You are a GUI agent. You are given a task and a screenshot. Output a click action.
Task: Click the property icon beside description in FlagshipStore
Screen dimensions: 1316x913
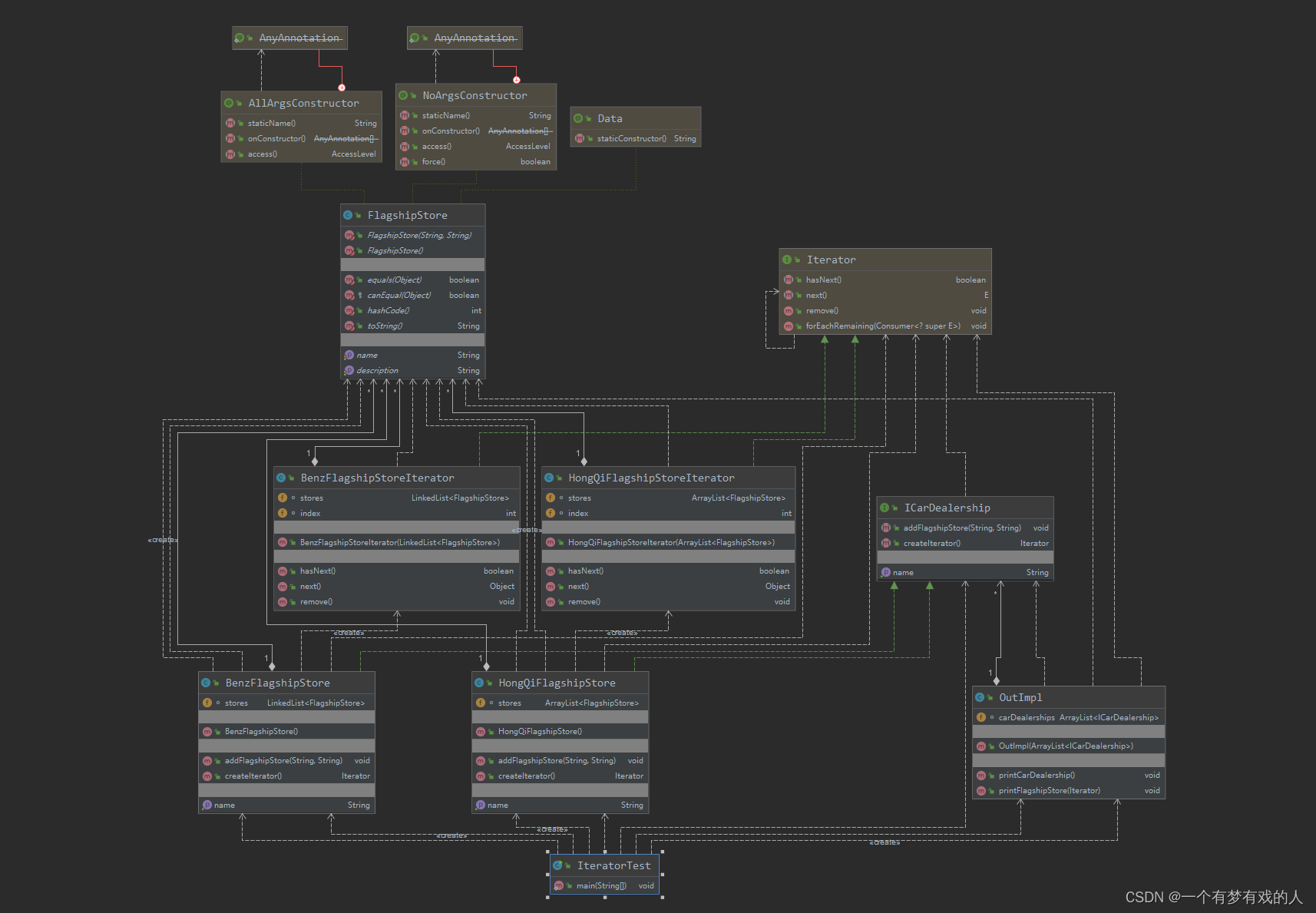coord(349,370)
